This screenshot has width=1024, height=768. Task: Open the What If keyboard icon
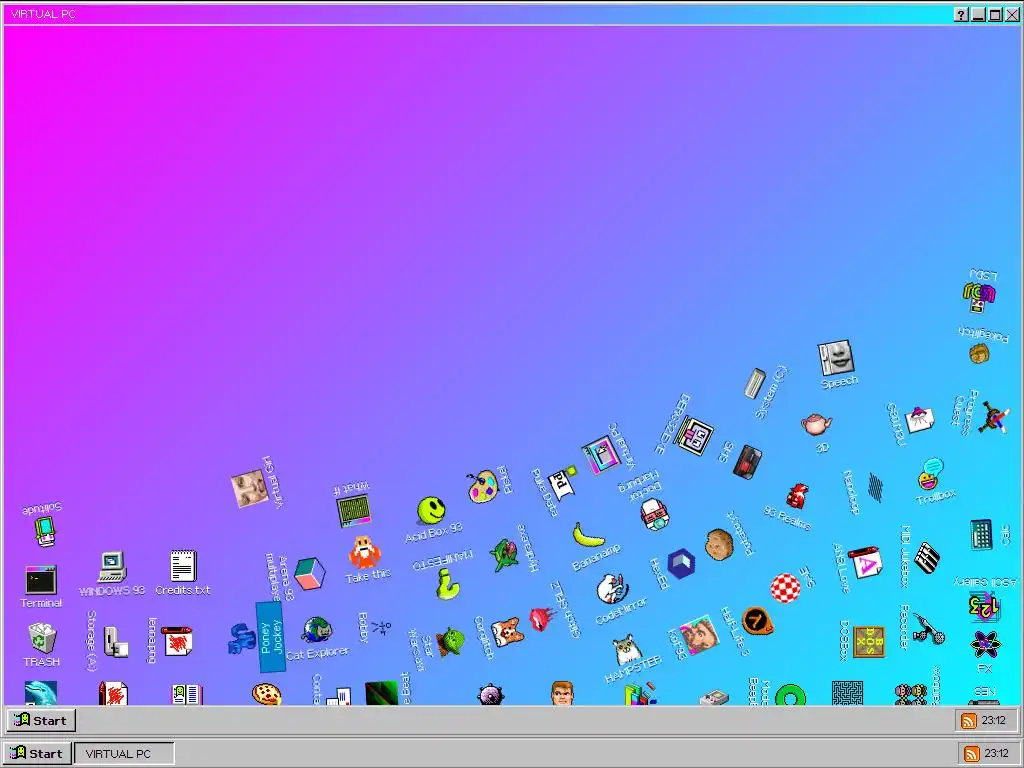[x=354, y=510]
